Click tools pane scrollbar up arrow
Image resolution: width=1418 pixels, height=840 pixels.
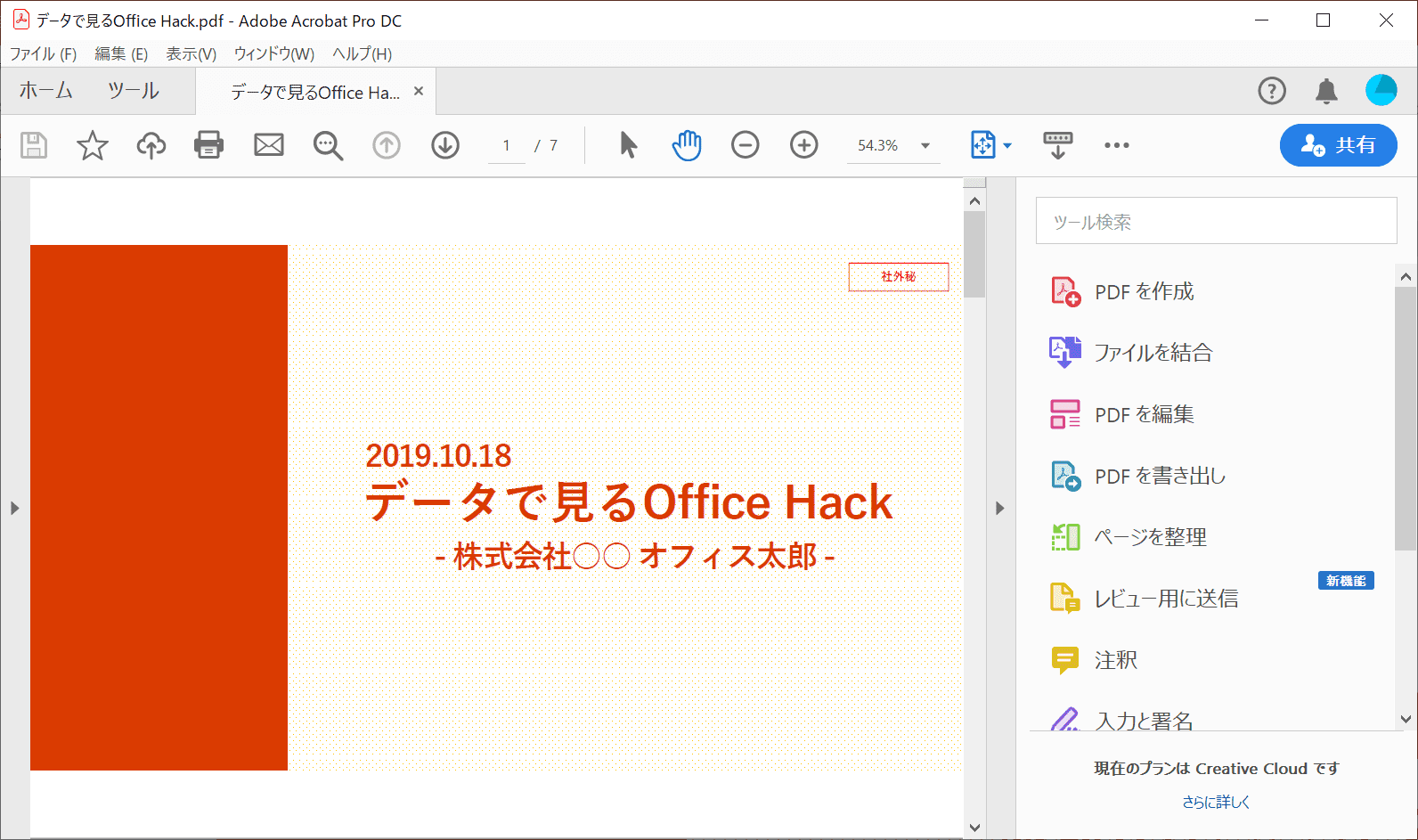coord(1406,277)
